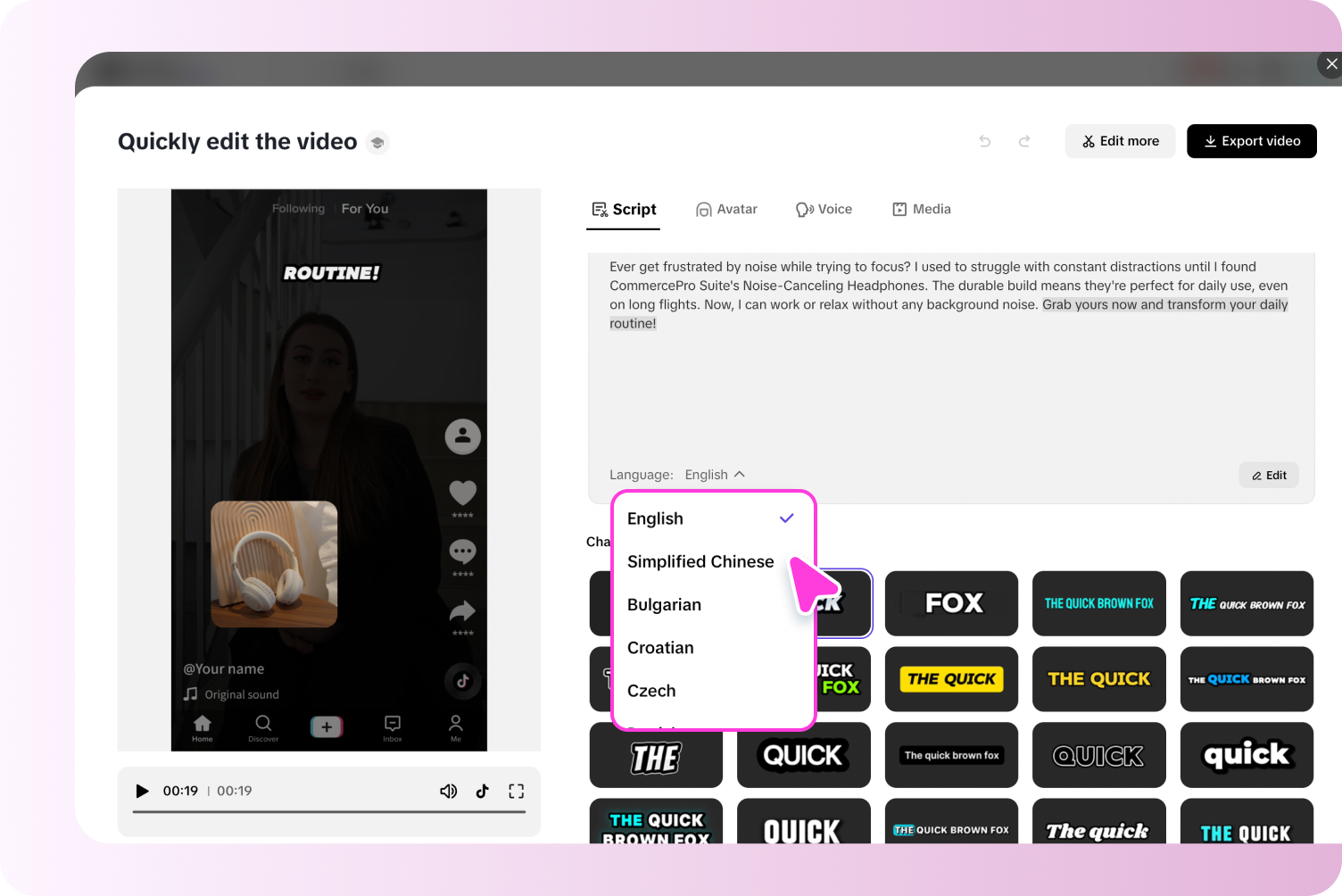Pick Czech from the language list
The image size is (1342, 896).
713,691
